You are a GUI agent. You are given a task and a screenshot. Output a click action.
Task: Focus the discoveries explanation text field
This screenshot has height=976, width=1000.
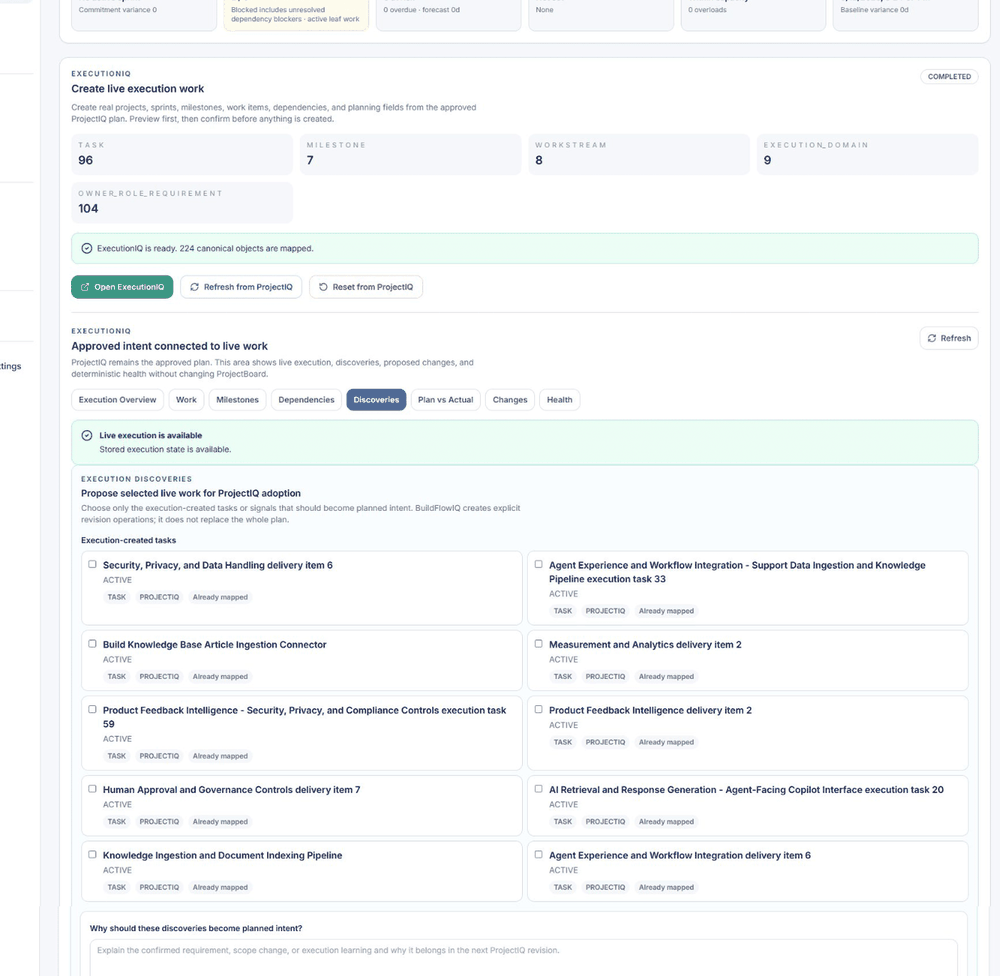tap(524, 957)
